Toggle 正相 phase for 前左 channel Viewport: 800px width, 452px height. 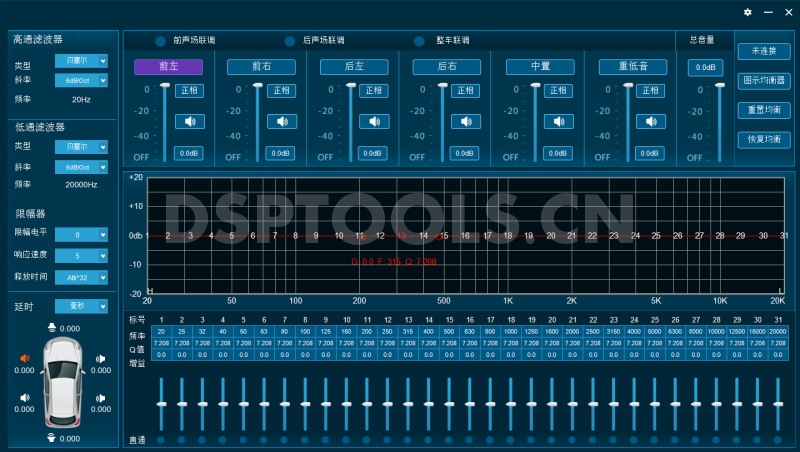(x=190, y=91)
